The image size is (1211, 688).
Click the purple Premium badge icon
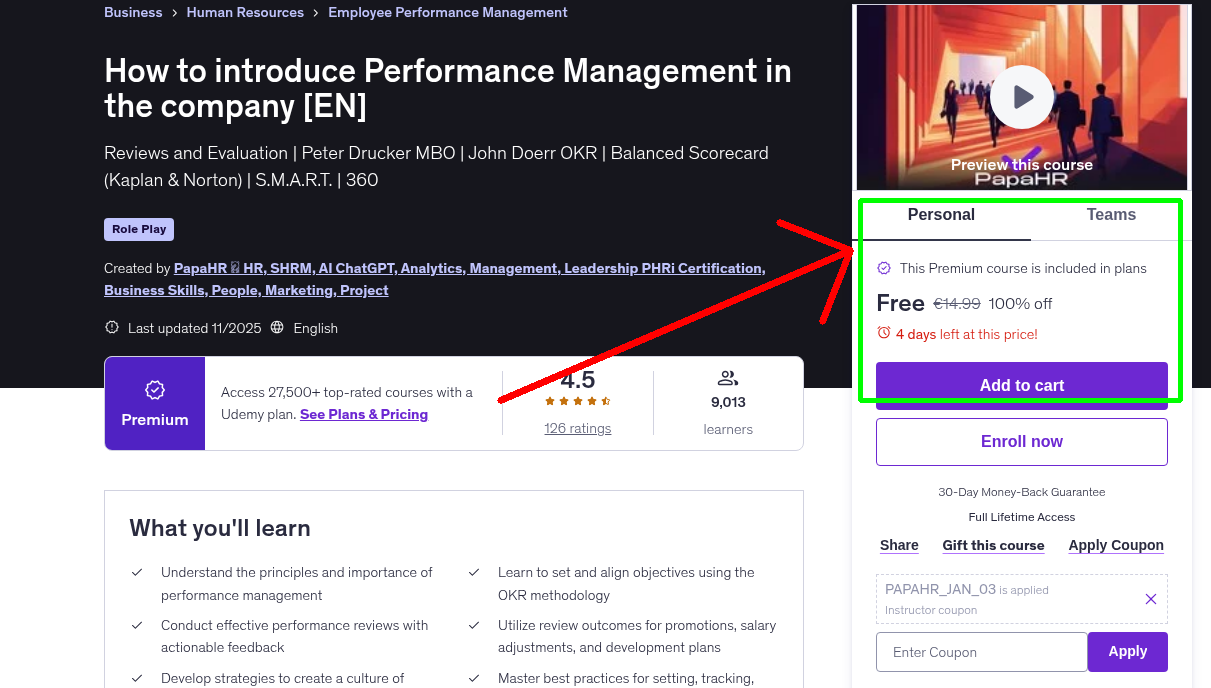pyautogui.click(x=154, y=390)
